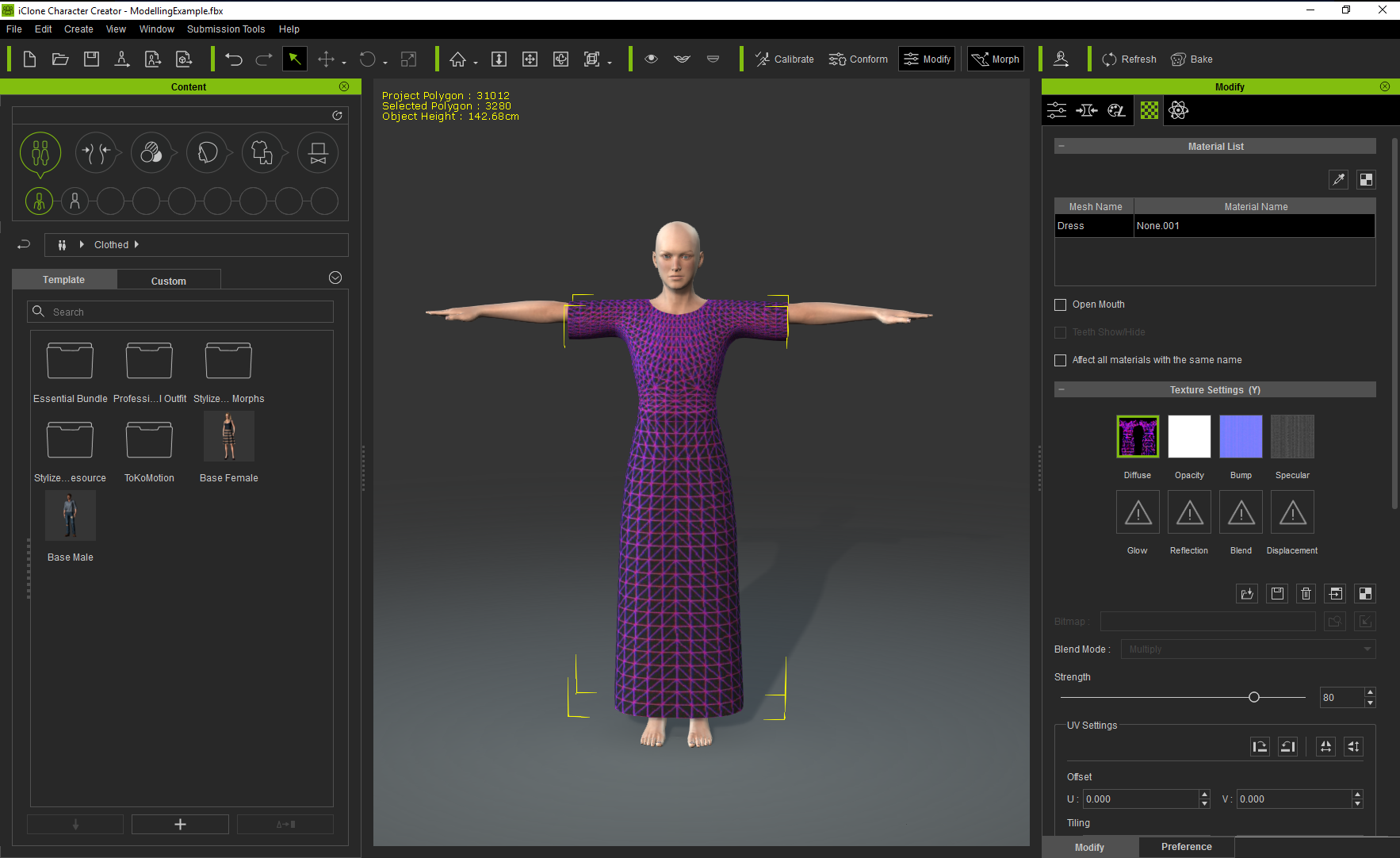Image resolution: width=1400 pixels, height=858 pixels.
Task: Click the New Project icon
Action: (x=29, y=59)
